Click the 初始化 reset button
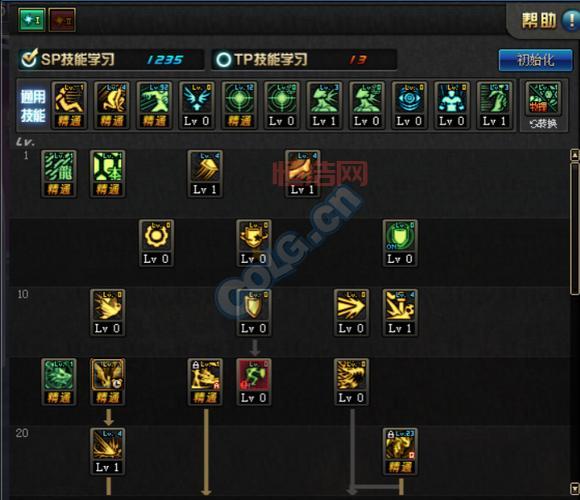Screen dimensions: 580x500 coord(535,60)
